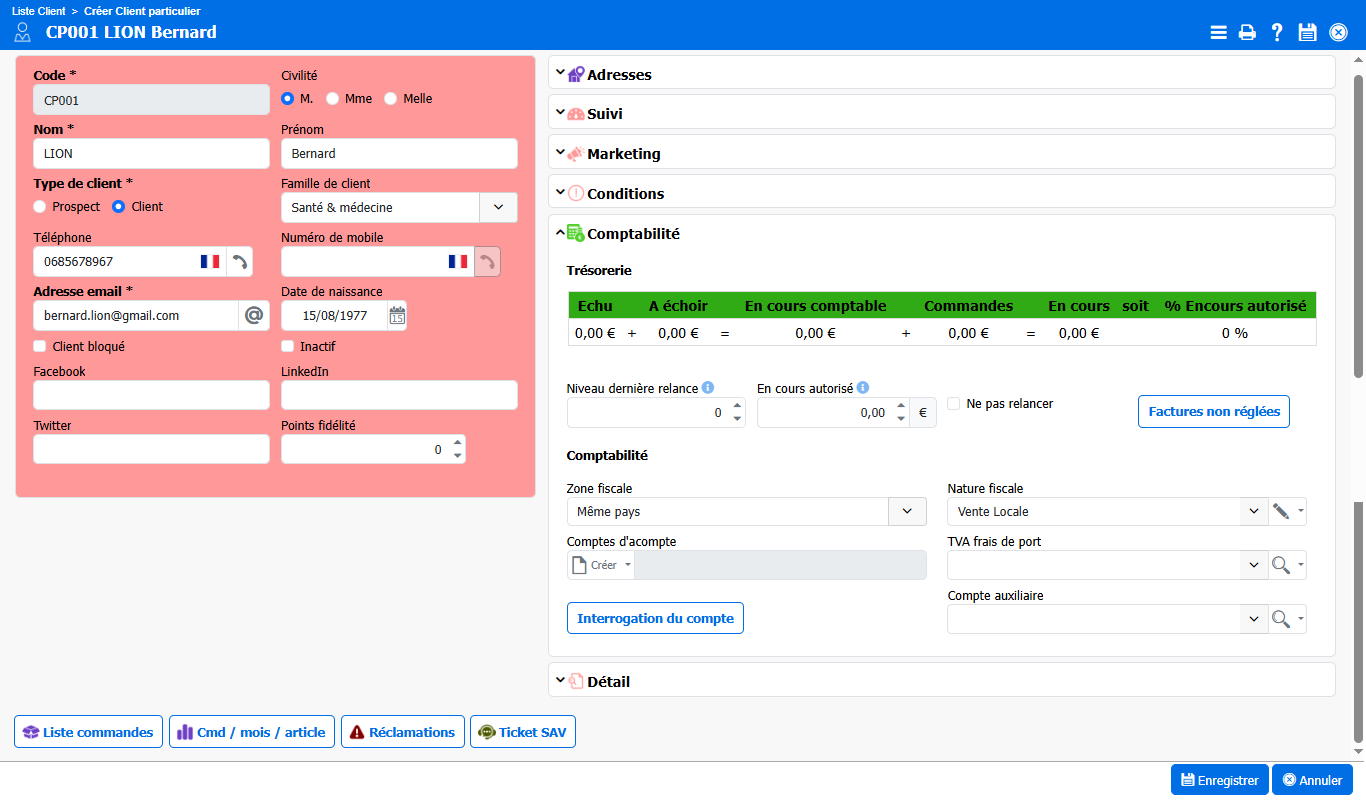Open the help question mark icon
The height and width of the screenshot is (802, 1366).
(x=1277, y=32)
